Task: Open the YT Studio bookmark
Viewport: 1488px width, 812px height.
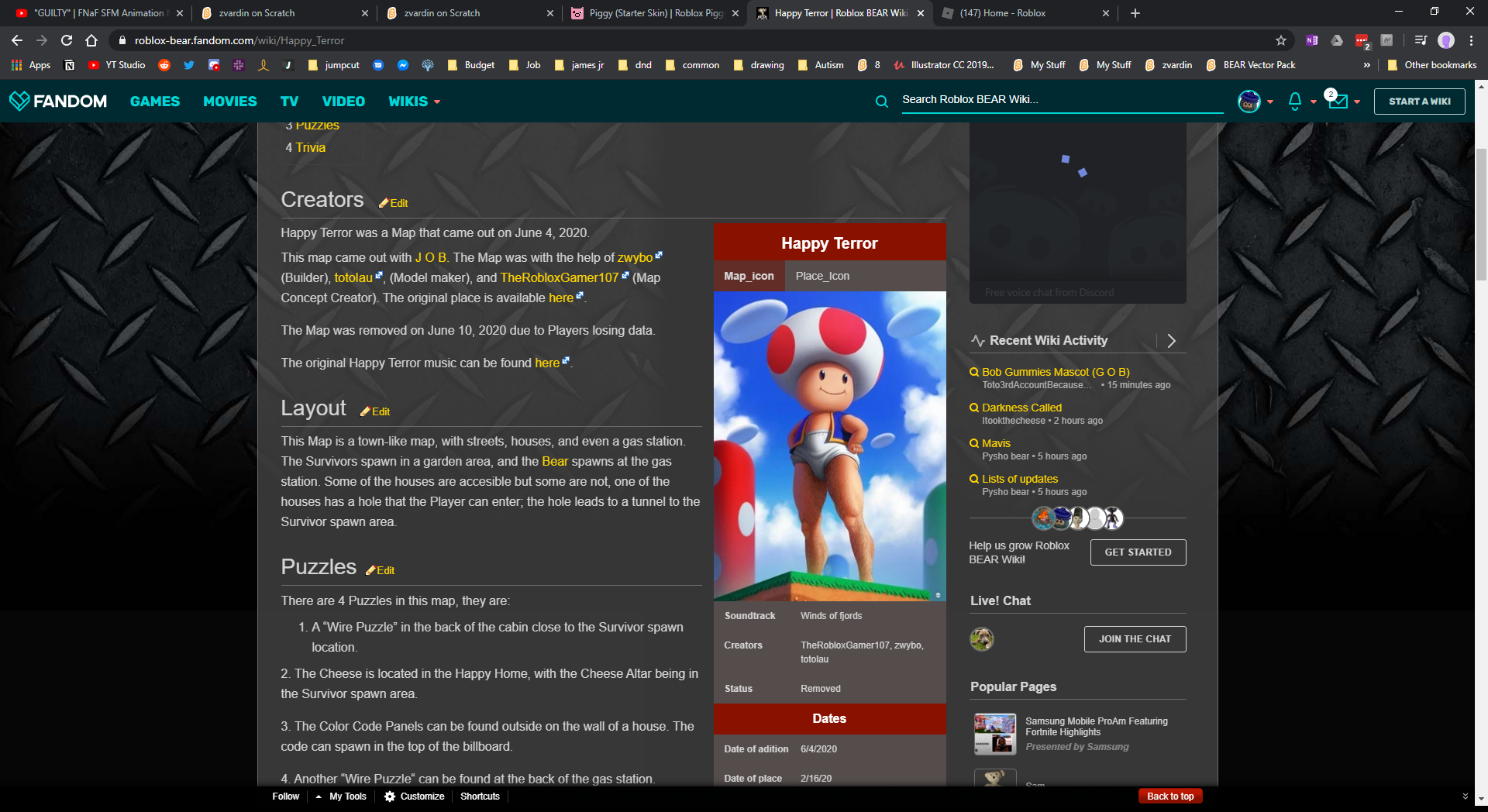Action: 117,65
